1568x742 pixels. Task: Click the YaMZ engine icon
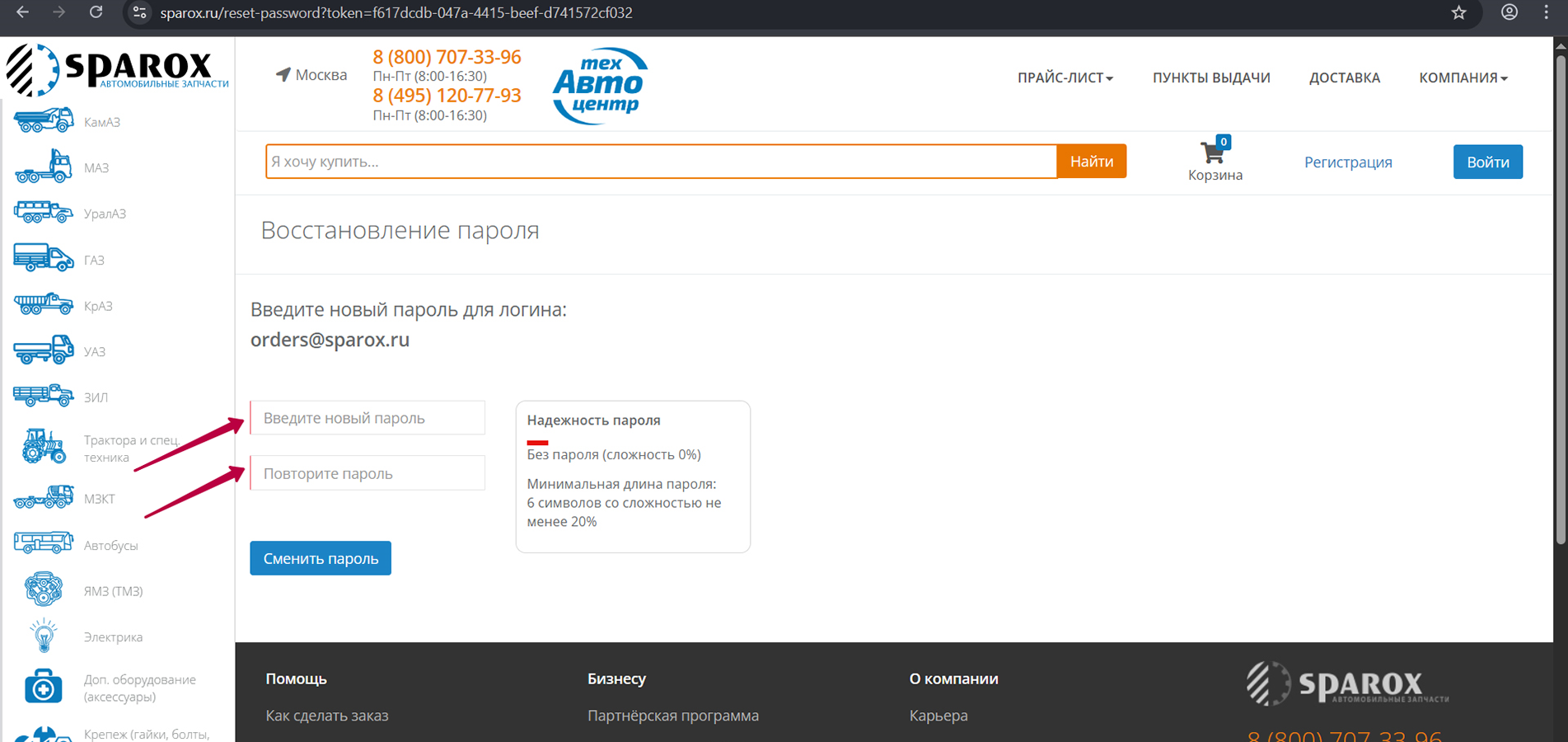pos(43,589)
